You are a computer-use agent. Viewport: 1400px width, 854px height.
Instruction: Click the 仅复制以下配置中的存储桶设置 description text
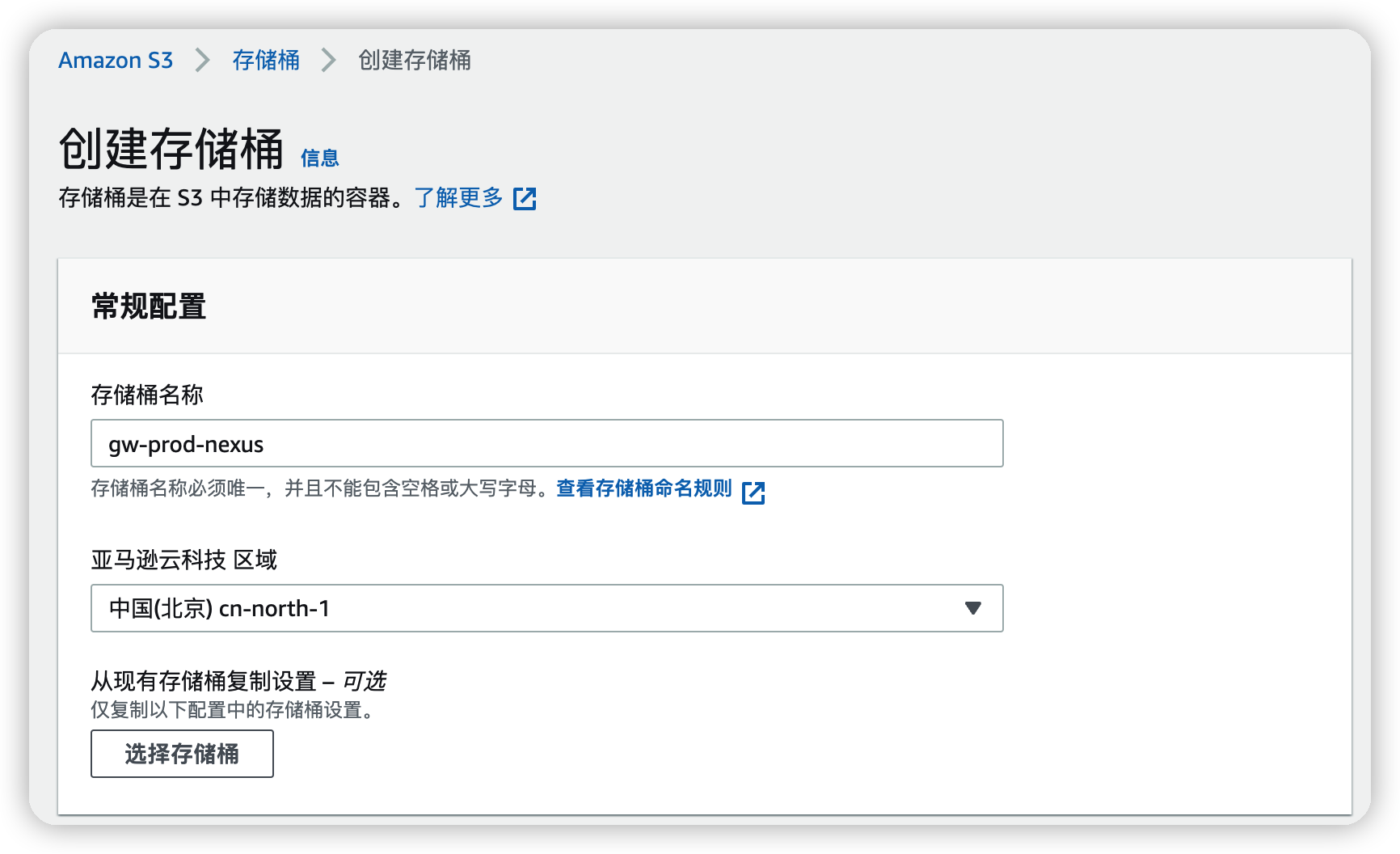(232, 710)
